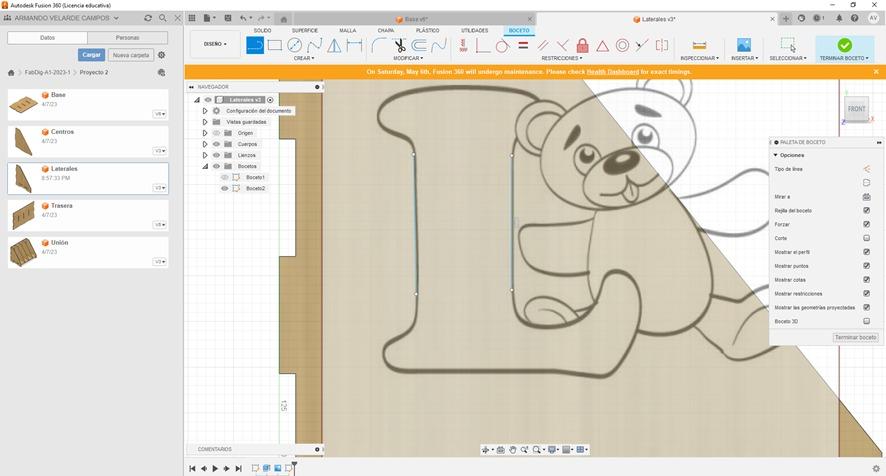Switch to the SÓLIDO ribbon tab
The height and width of the screenshot is (476, 886).
coord(262,31)
